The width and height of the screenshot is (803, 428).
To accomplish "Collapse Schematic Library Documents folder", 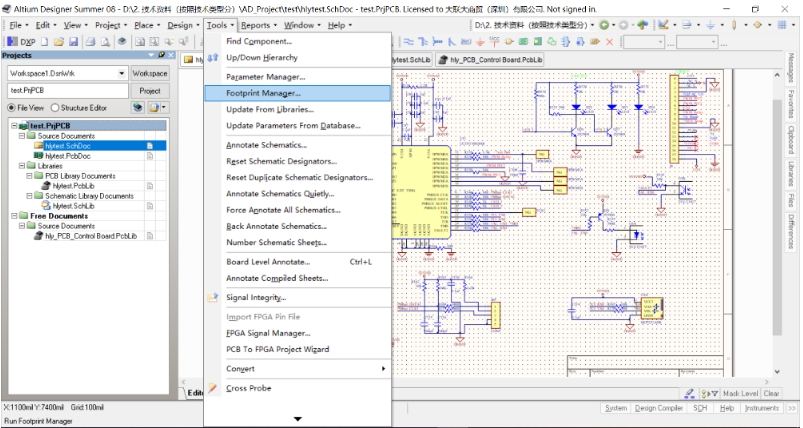I will pos(30,196).
